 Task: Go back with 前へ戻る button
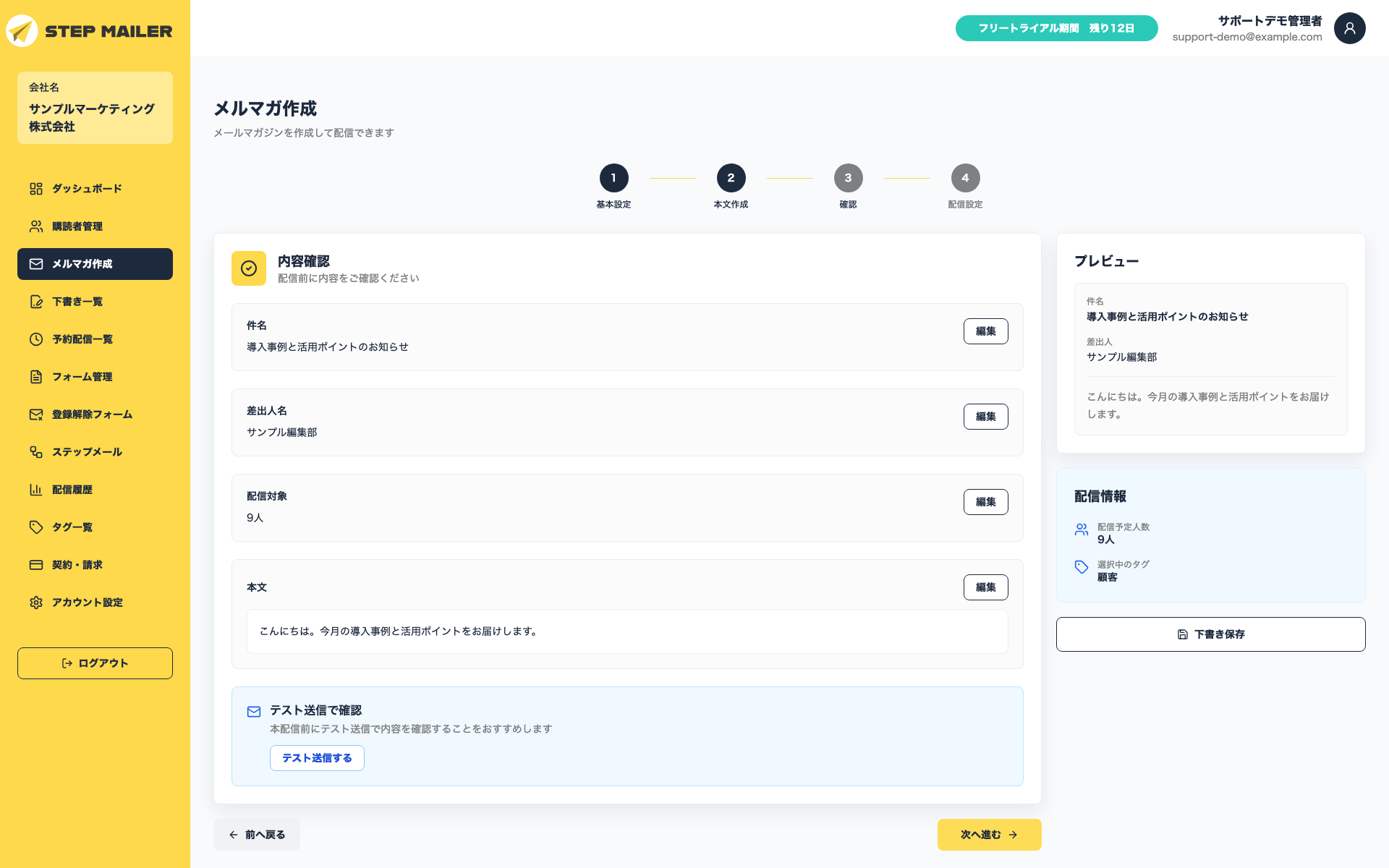(x=257, y=835)
